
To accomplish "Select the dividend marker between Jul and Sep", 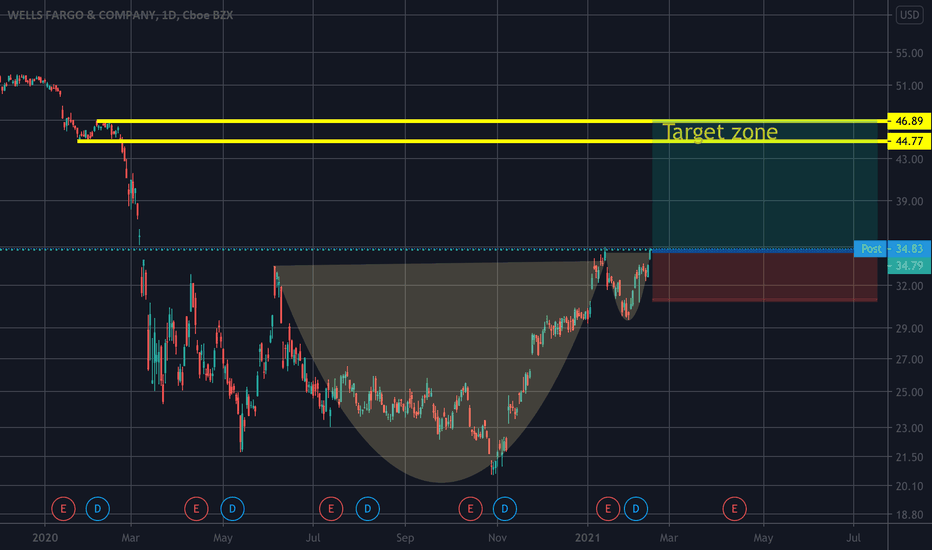I will (367, 508).
